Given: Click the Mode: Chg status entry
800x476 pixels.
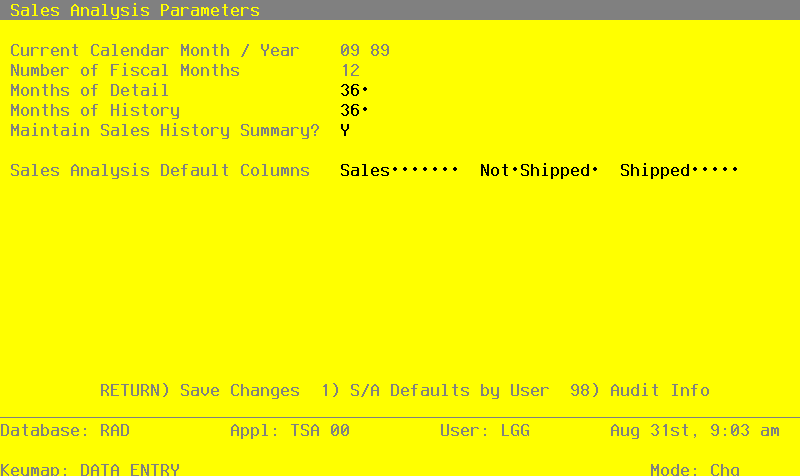Looking at the screenshot, I should point(695,469).
